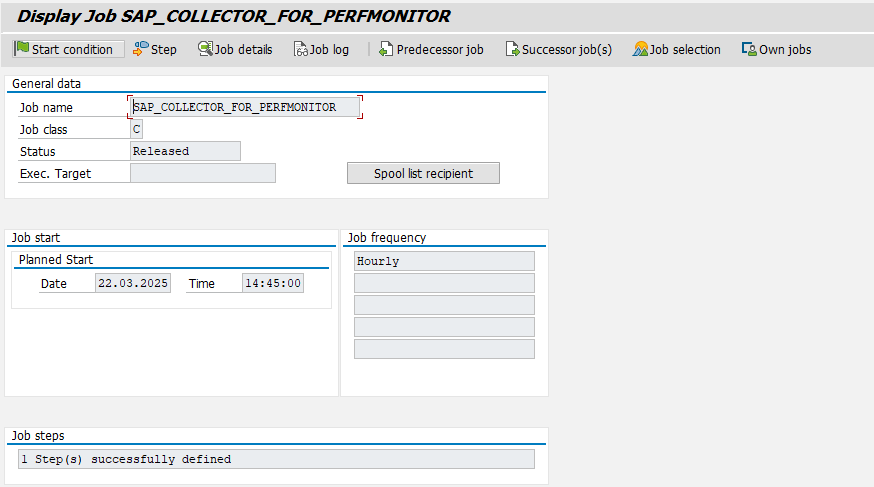
Task: Click the Job class field showing C
Action: click(x=137, y=129)
